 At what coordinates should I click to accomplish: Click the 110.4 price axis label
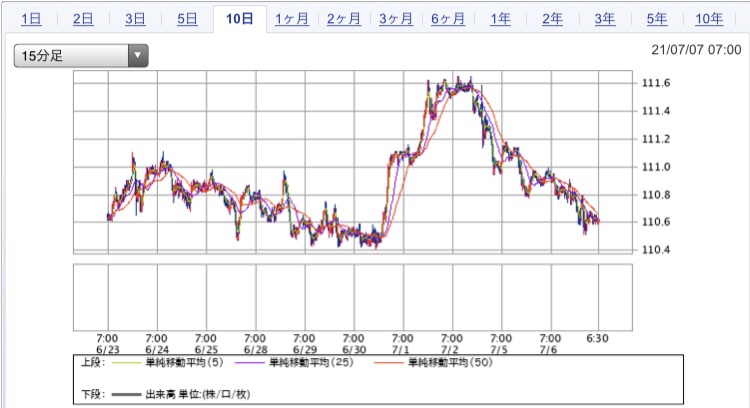(x=656, y=250)
